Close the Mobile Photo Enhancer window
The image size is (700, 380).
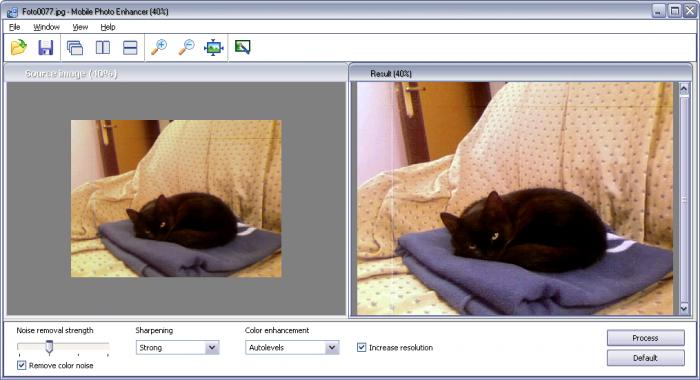click(690, 11)
